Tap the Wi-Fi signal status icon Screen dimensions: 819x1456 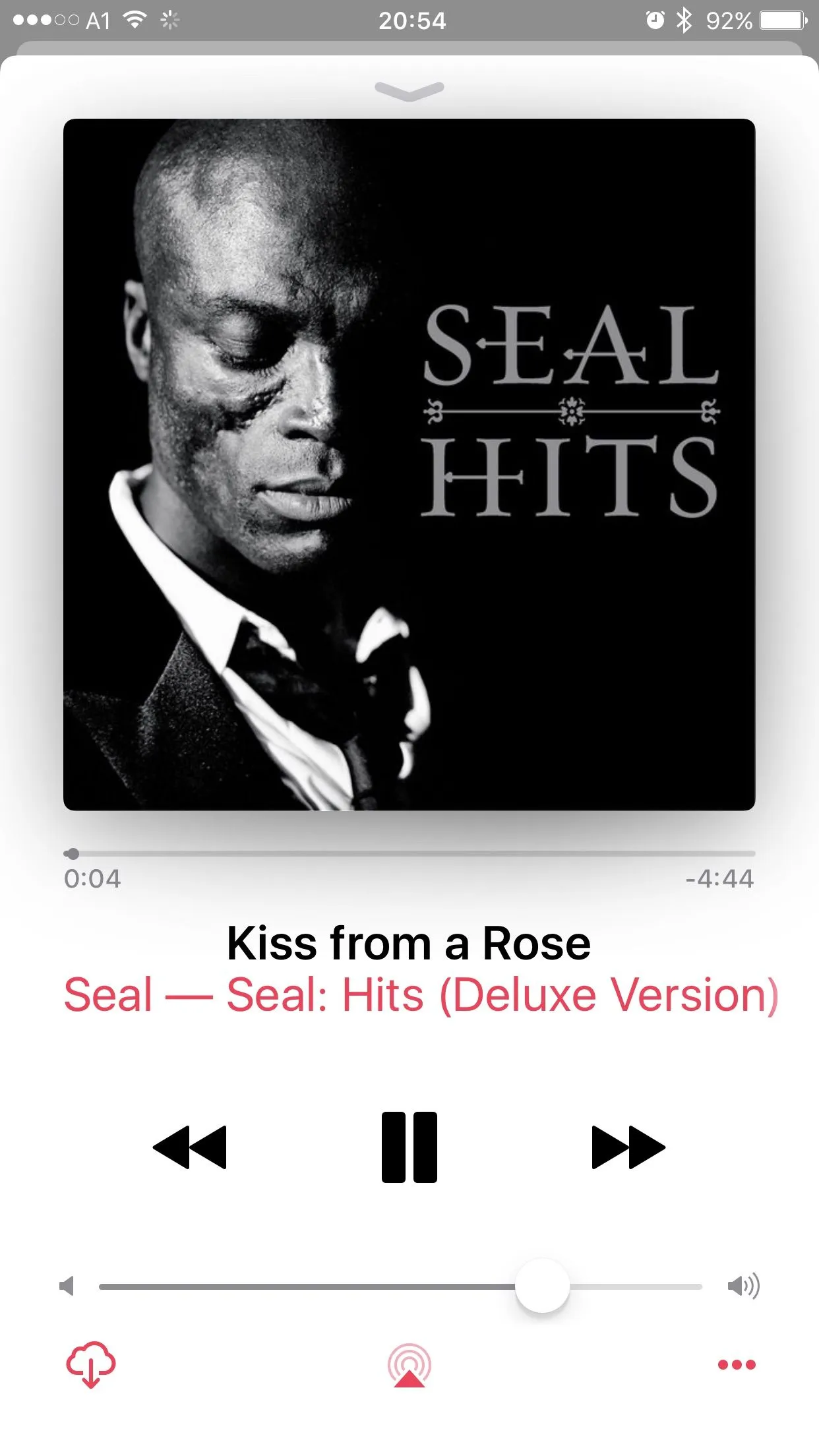(135, 20)
